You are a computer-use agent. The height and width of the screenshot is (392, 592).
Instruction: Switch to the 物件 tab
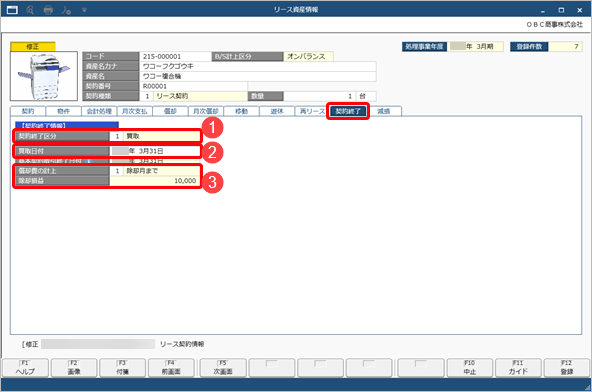point(63,111)
